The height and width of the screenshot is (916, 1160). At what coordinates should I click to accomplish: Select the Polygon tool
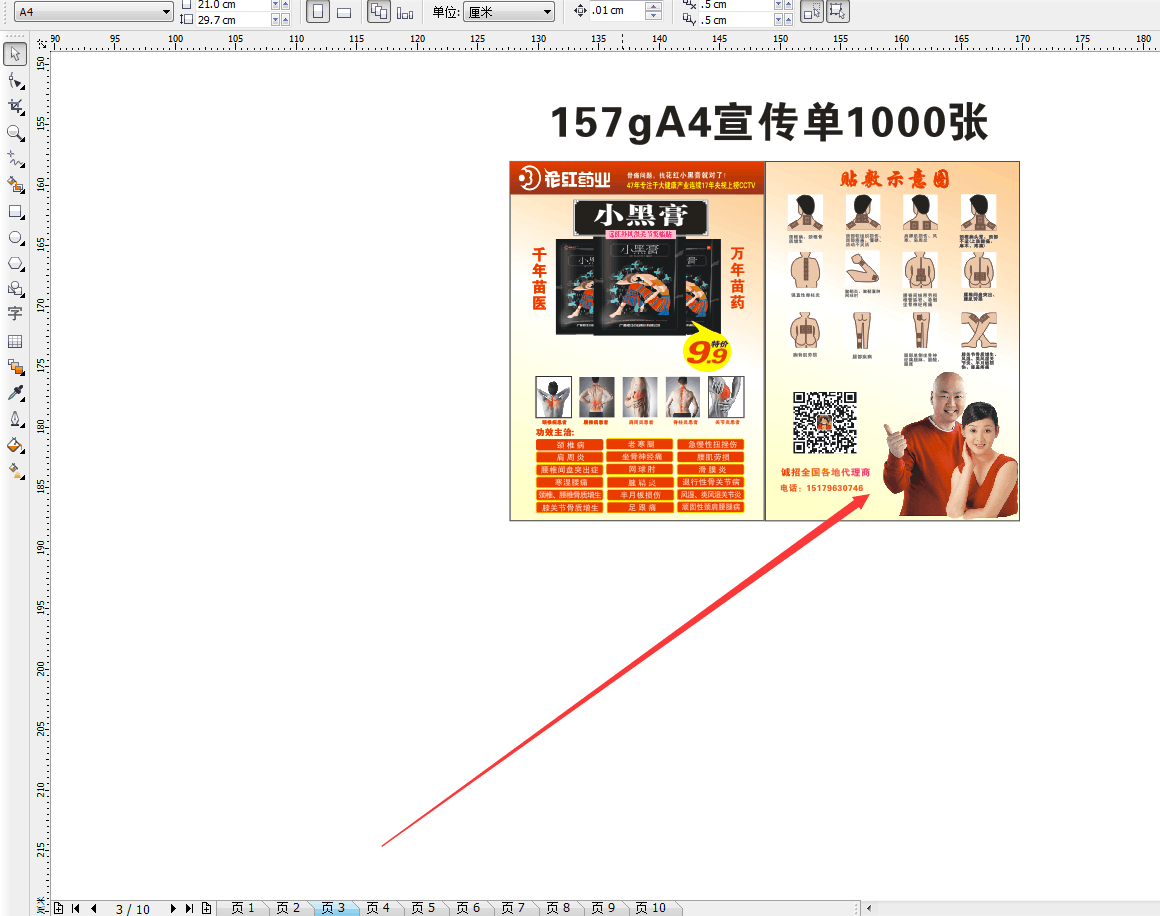pyautogui.click(x=15, y=264)
